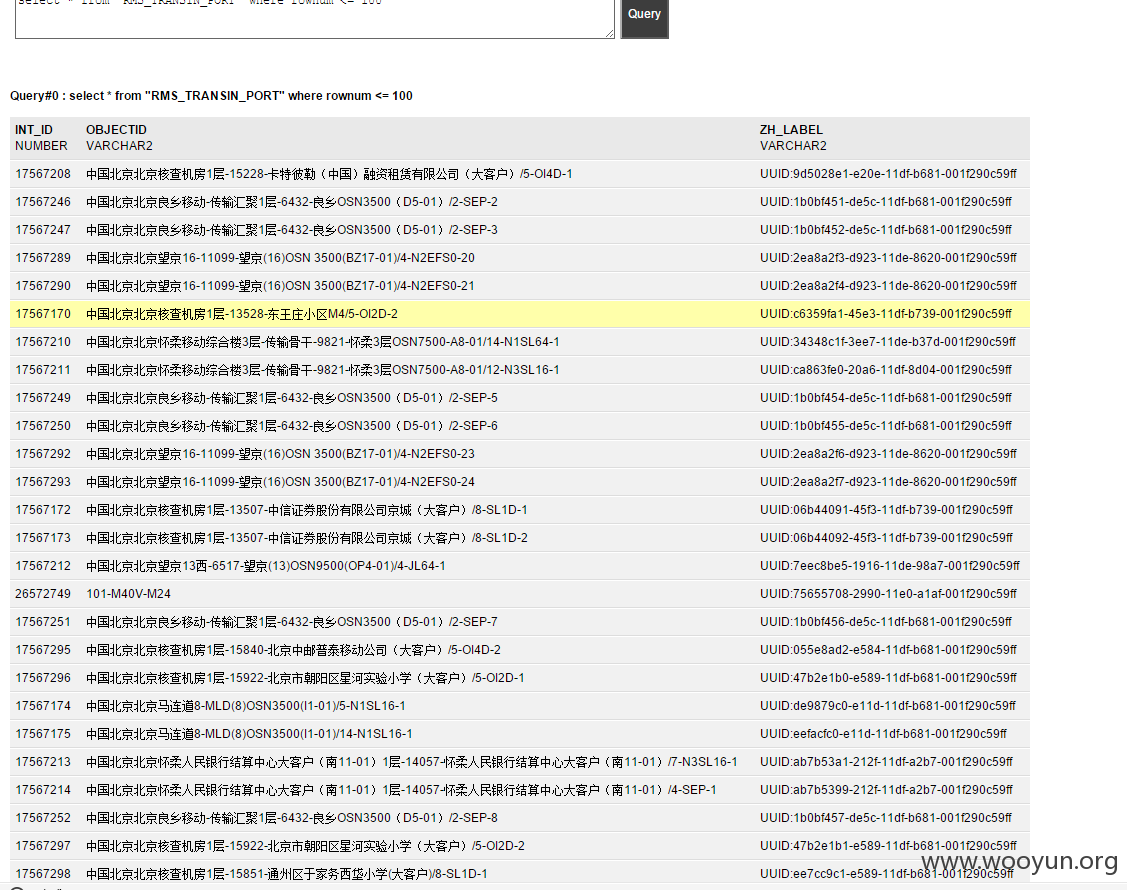
Task: Click UUID:ab7b53a1-212f-11df-a2b7-001f290c59ff label
Action: [886, 763]
